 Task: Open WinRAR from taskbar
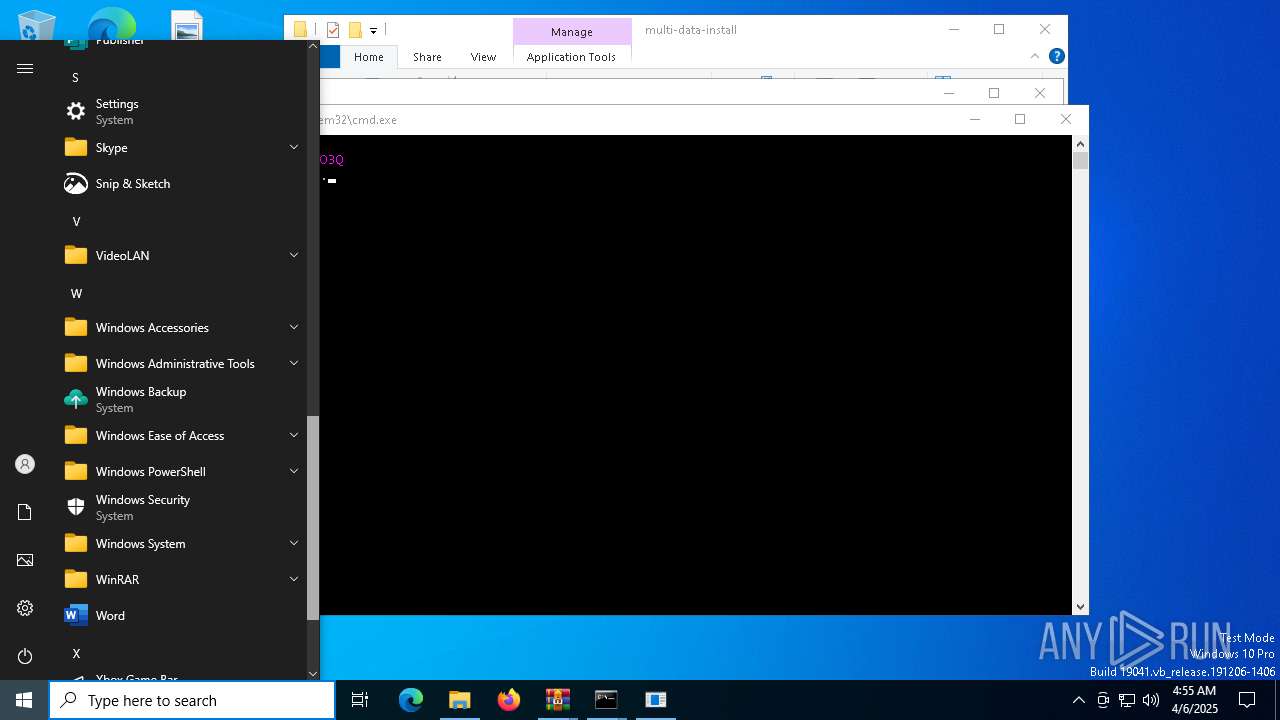pyautogui.click(x=557, y=700)
